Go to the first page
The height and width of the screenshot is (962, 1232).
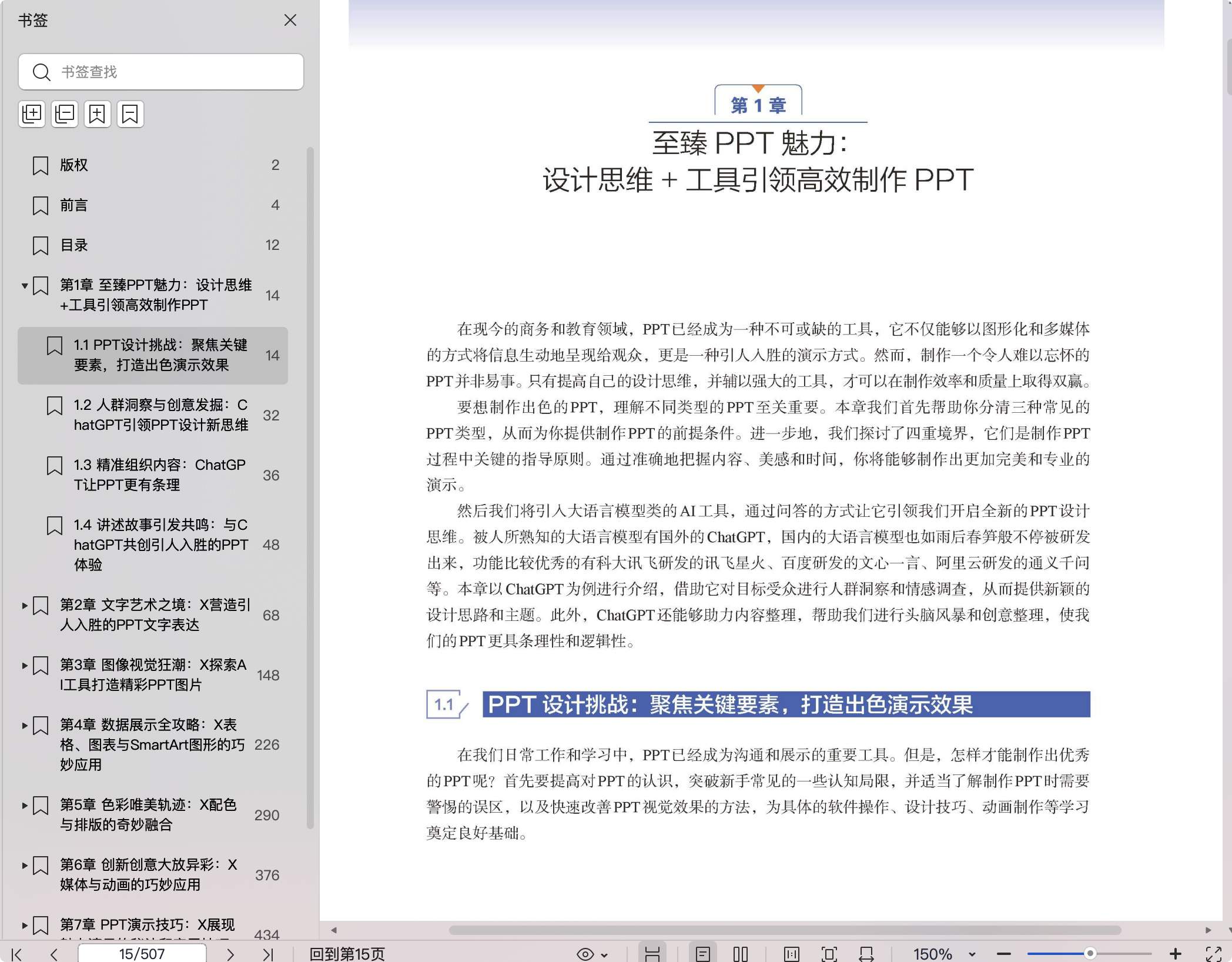tap(17, 954)
